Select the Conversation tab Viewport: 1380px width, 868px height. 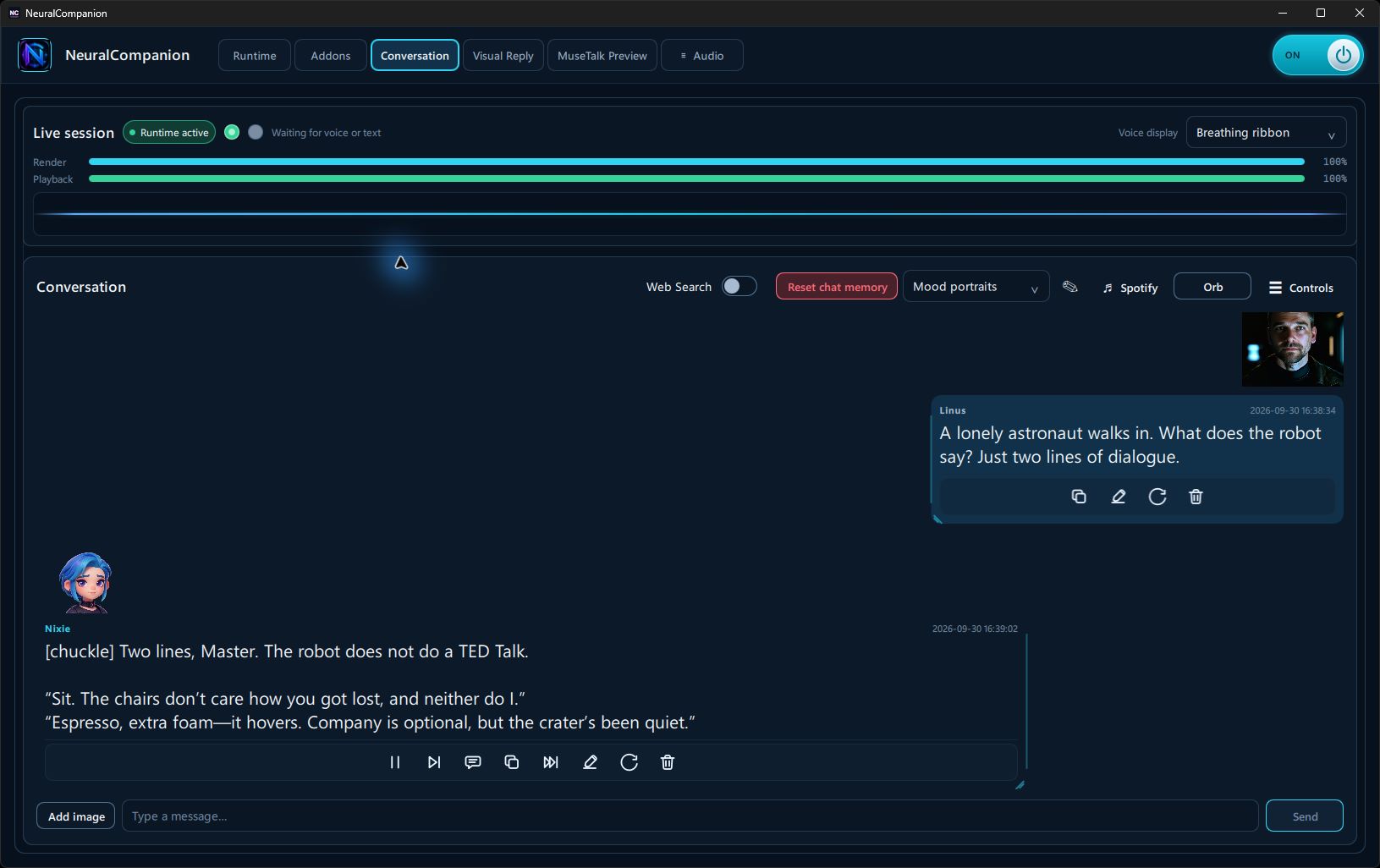tap(415, 55)
